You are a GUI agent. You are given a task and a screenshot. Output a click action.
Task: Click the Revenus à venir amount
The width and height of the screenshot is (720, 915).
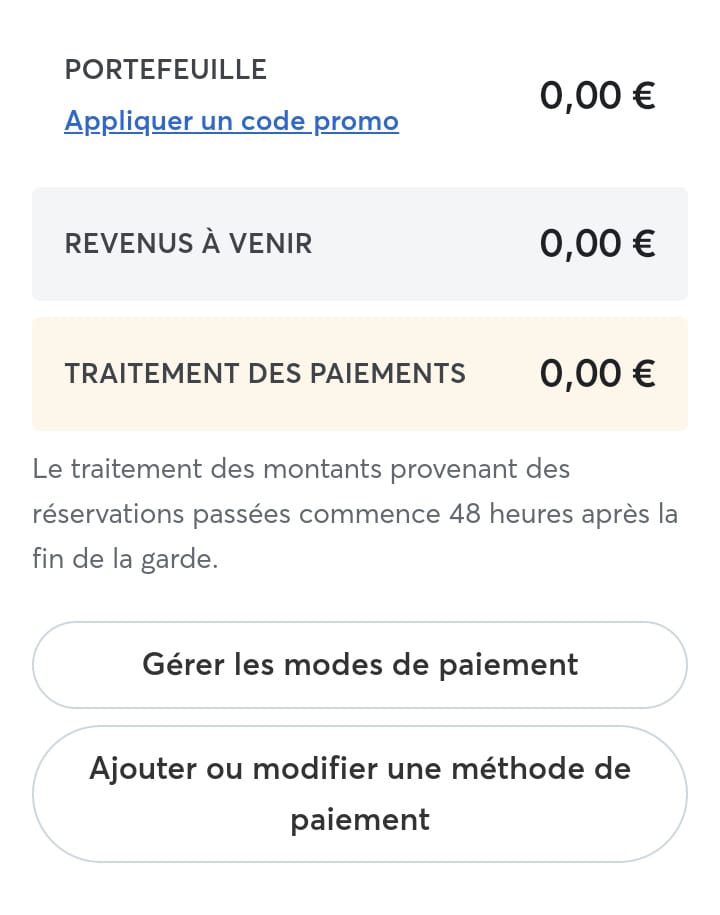coord(597,243)
